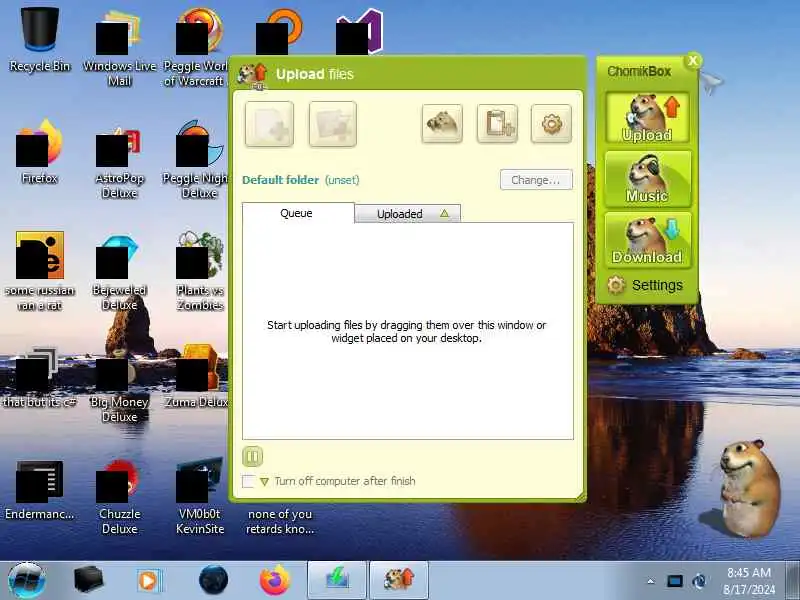This screenshot has height=600, width=800.
Task: Open Download in ChomikBox widget
Action: click(647, 240)
